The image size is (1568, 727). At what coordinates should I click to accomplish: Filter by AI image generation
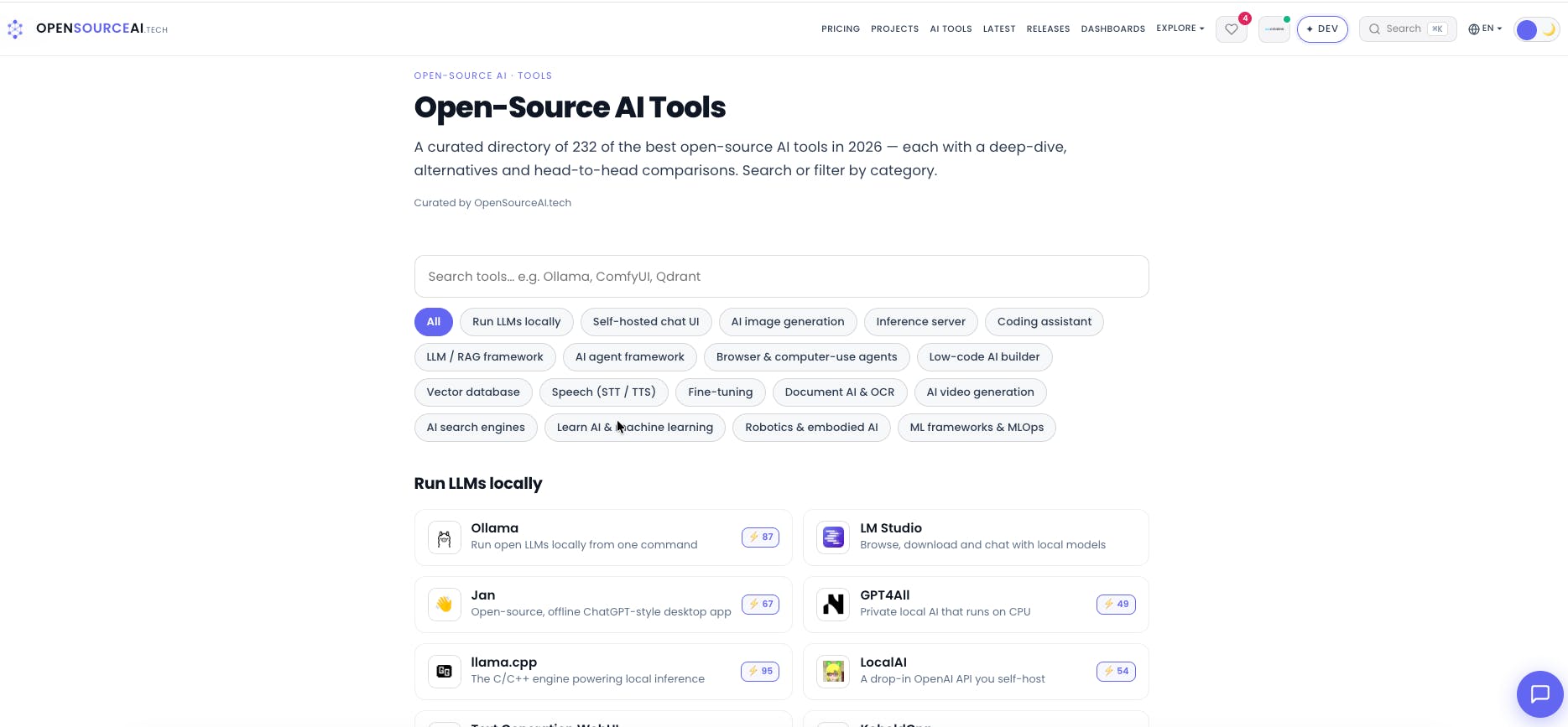pyautogui.click(x=788, y=322)
